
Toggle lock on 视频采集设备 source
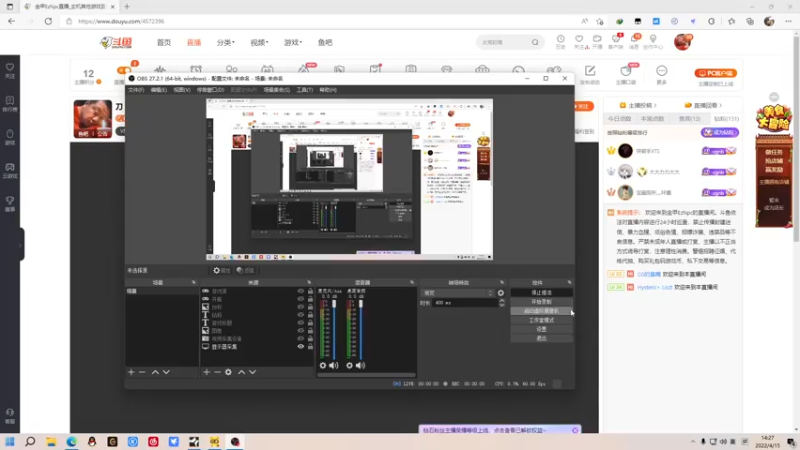coord(310,338)
